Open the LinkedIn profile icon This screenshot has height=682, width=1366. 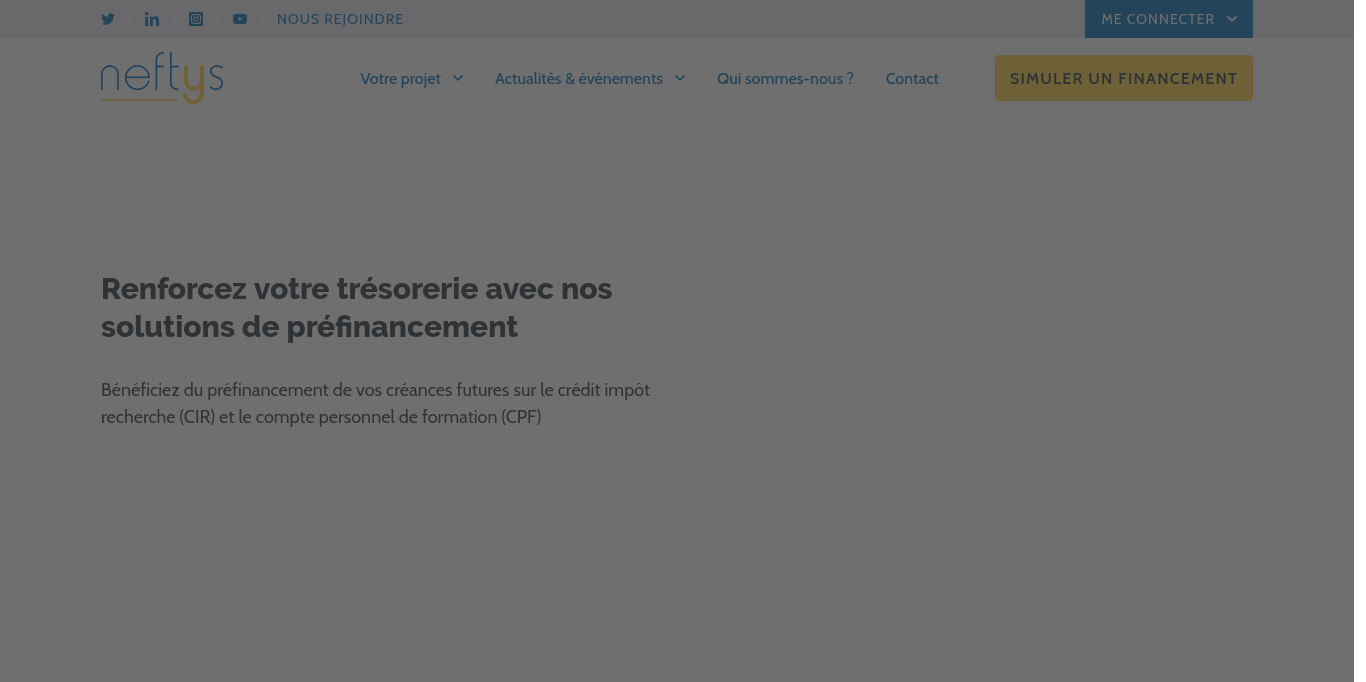(x=152, y=19)
